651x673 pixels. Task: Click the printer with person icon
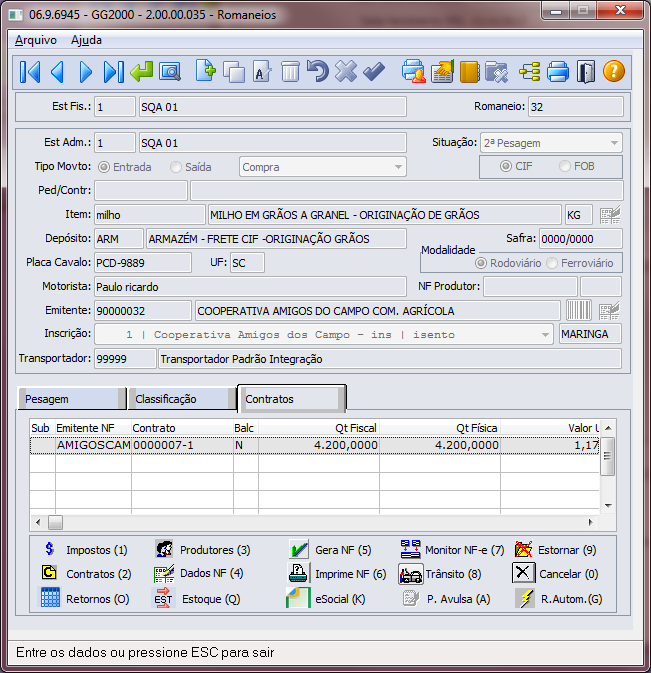tap(414, 71)
